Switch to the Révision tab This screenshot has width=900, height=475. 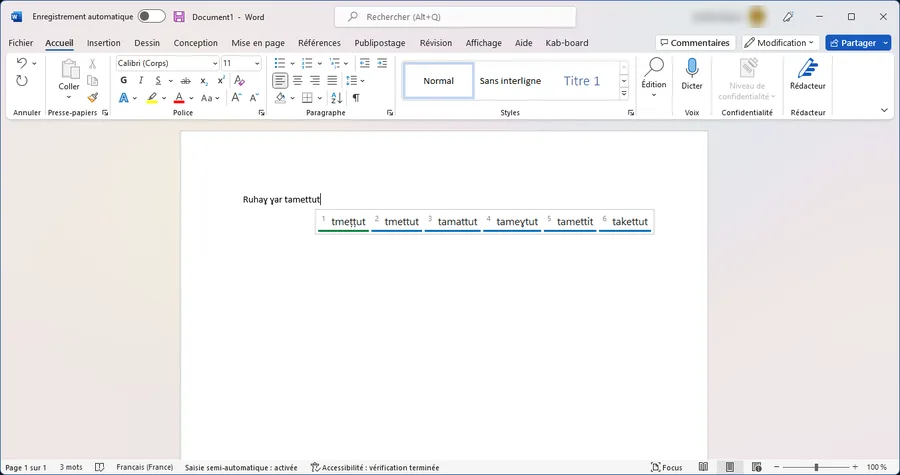pos(436,42)
